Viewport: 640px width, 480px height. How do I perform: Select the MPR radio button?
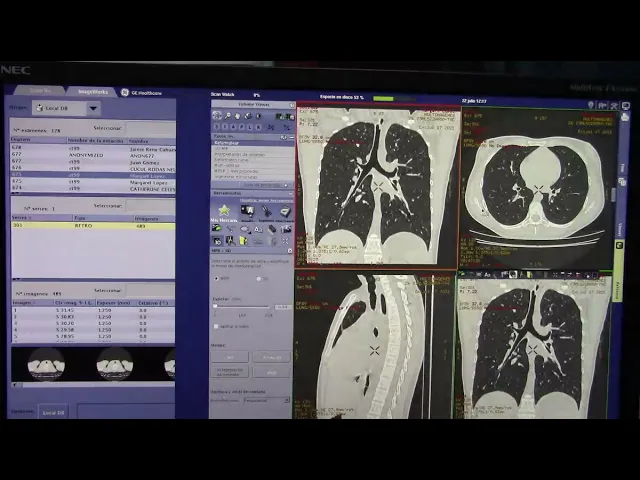[216, 278]
